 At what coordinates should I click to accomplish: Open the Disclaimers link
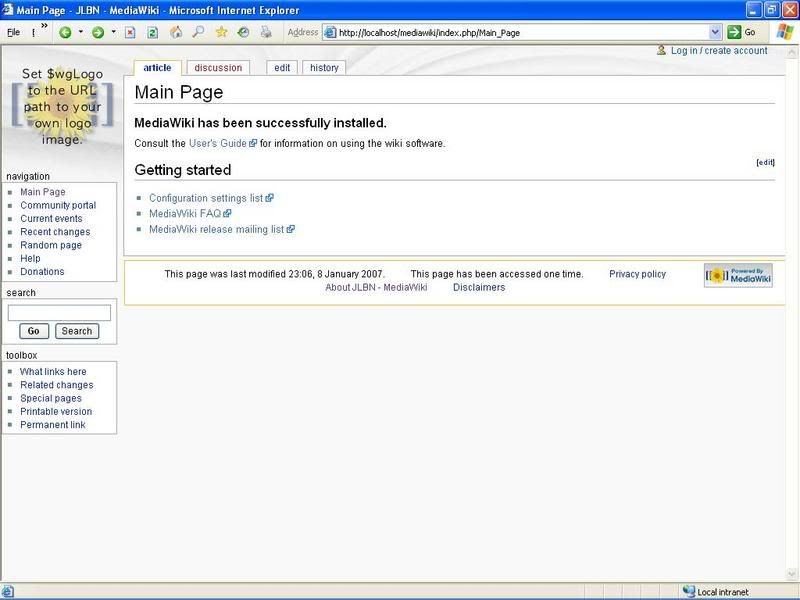[479, 287]
